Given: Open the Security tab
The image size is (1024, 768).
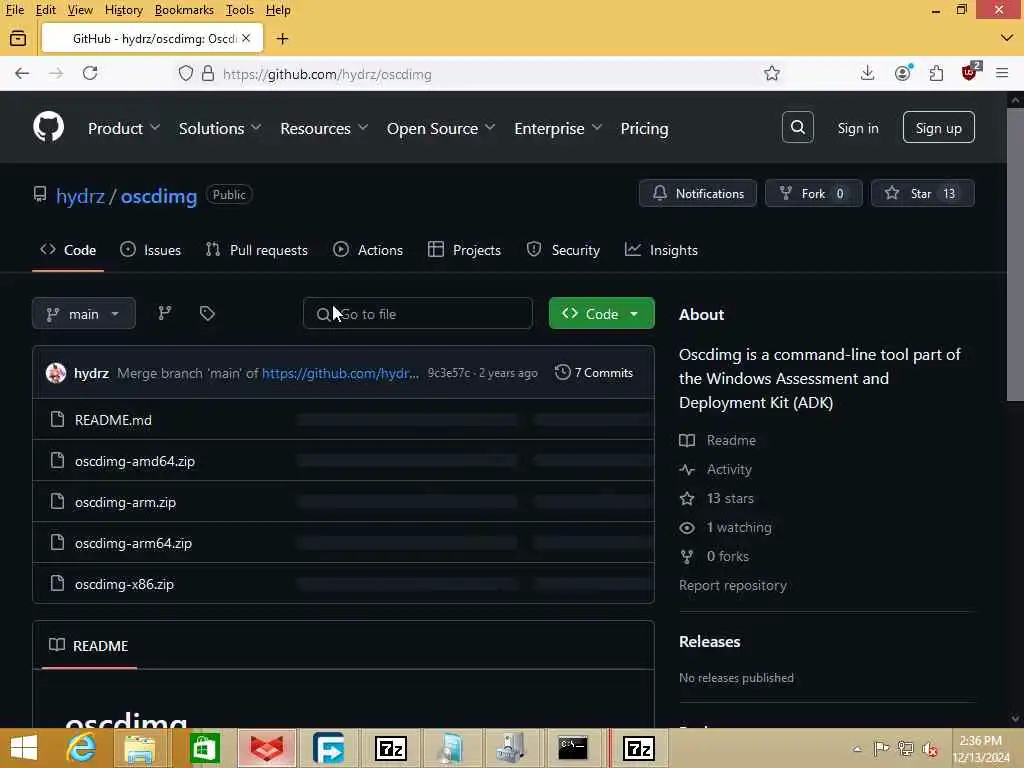Looking at the screenshot, I should click(x=563, y=250).
